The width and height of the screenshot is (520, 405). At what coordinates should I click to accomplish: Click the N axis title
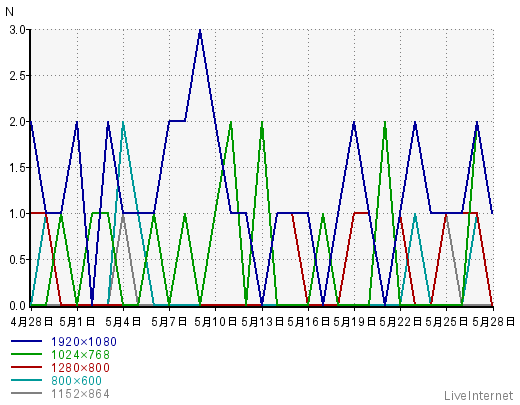[x=10, y=12]
